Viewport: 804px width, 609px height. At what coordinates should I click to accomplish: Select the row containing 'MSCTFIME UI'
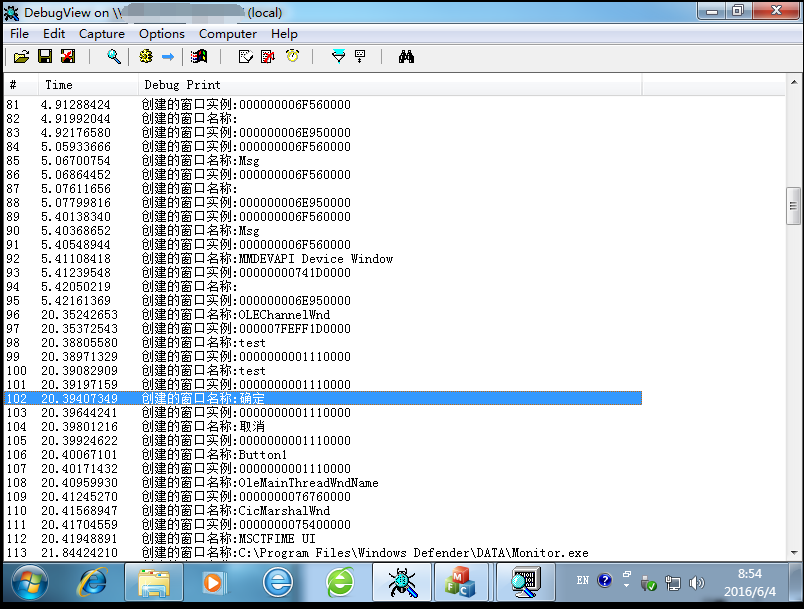323,539
